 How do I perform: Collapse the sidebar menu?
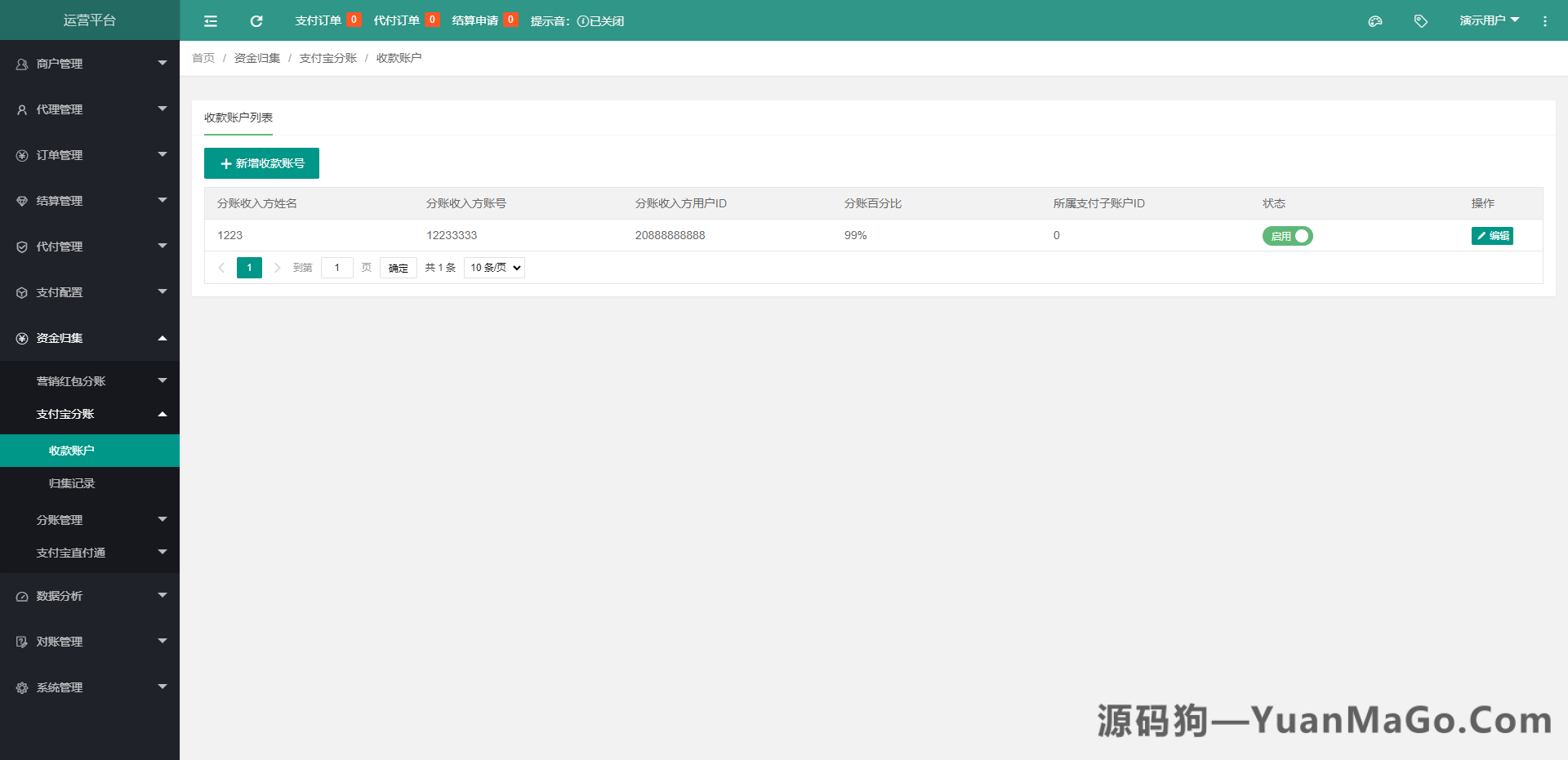pos(211,20)
